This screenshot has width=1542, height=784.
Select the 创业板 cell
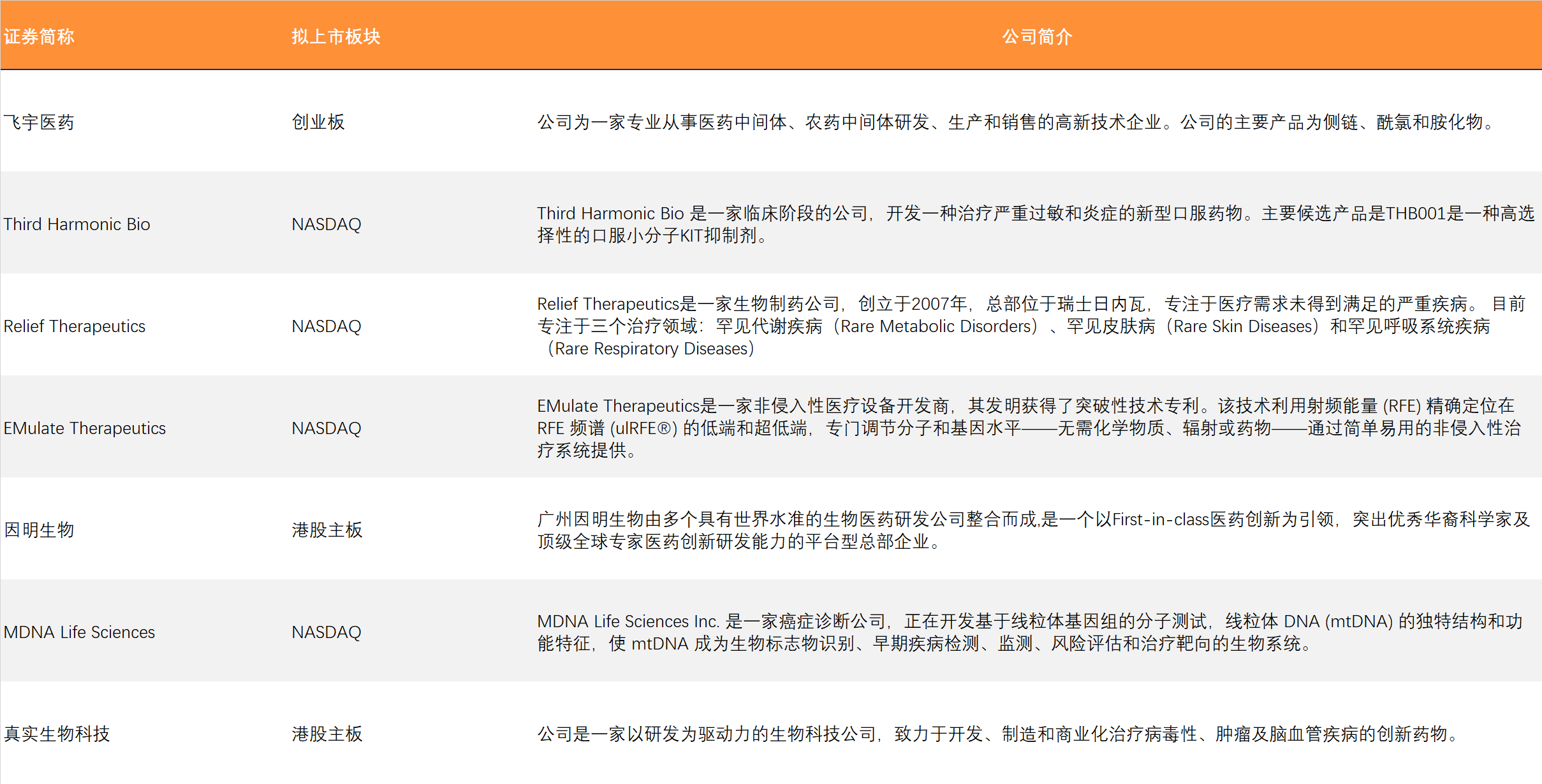point(318,122)
